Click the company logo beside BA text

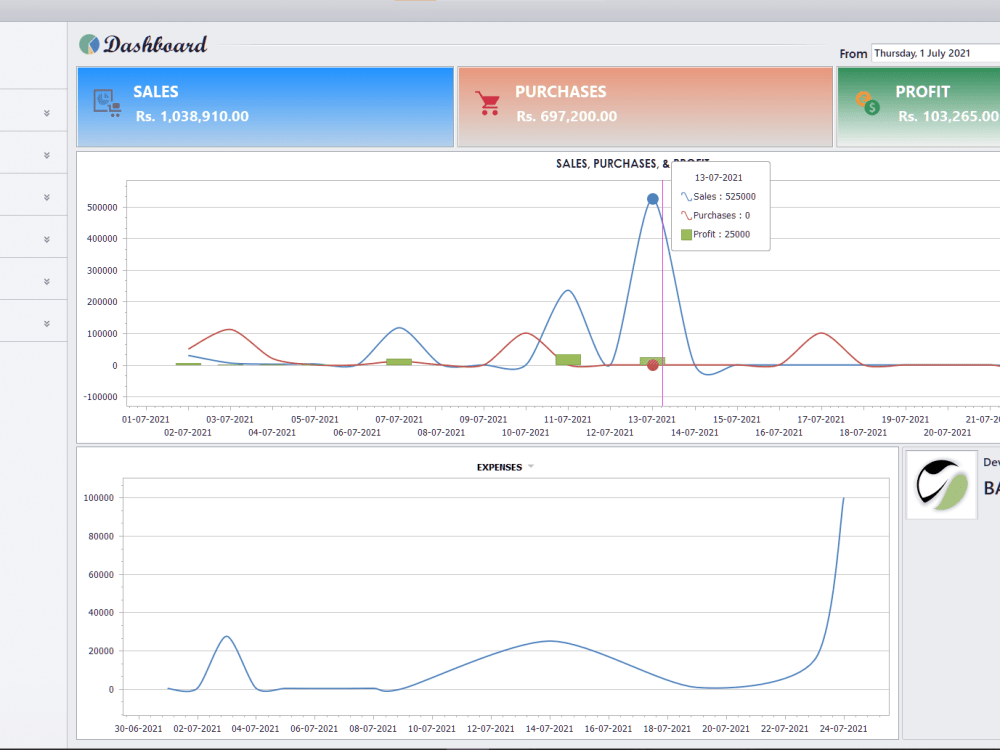click(x=941, y=483)
